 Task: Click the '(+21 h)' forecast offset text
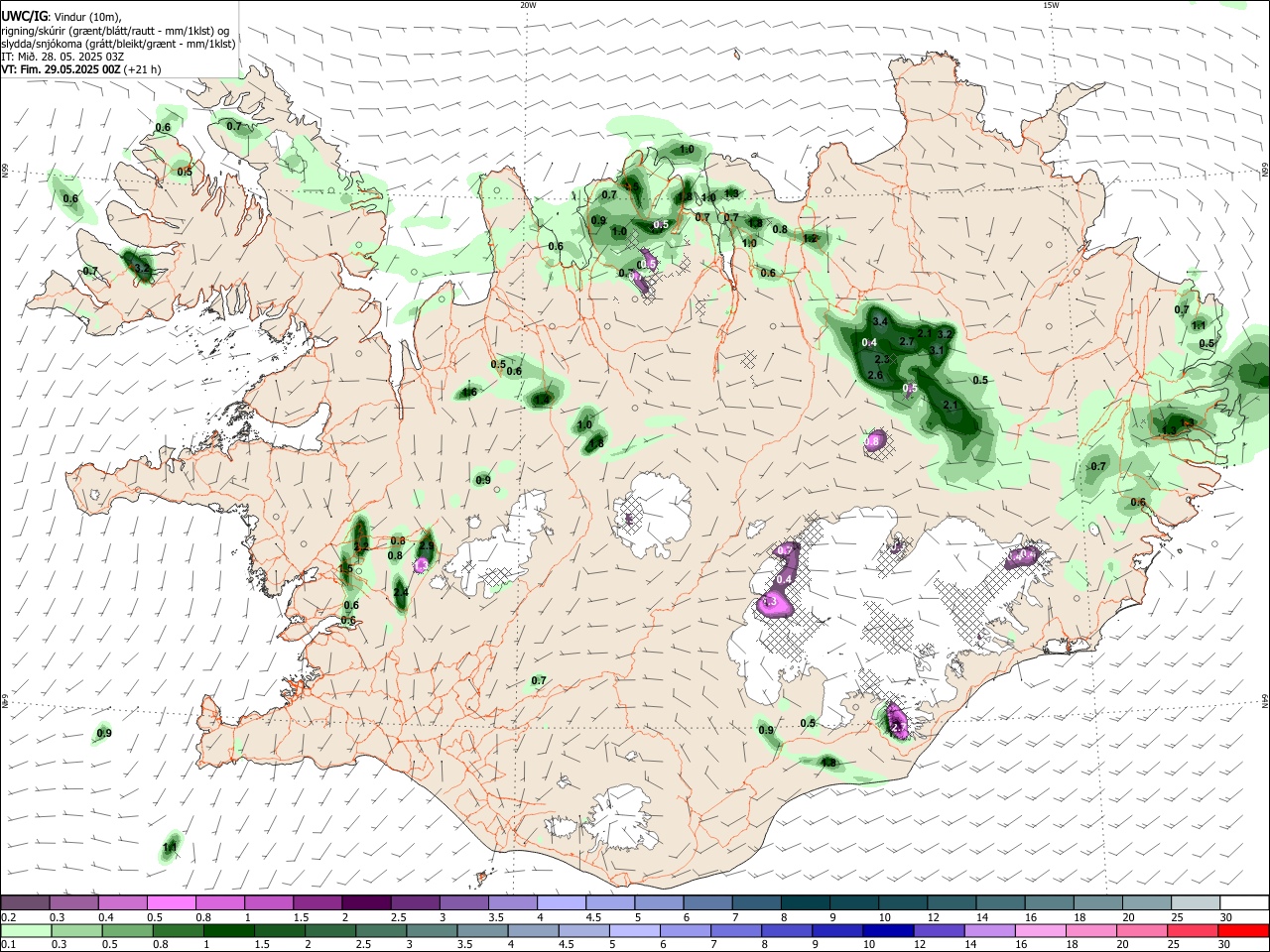(x=143, y=69)
